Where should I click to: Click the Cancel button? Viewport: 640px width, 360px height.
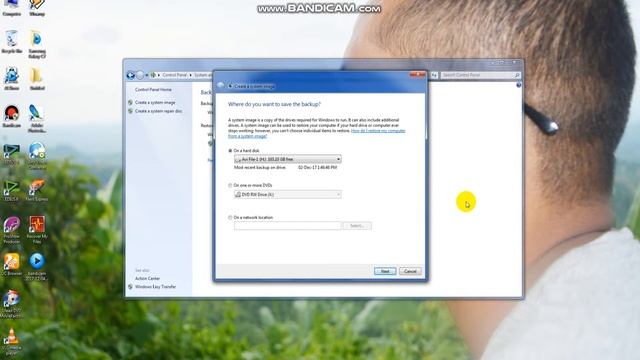point(410,271)
